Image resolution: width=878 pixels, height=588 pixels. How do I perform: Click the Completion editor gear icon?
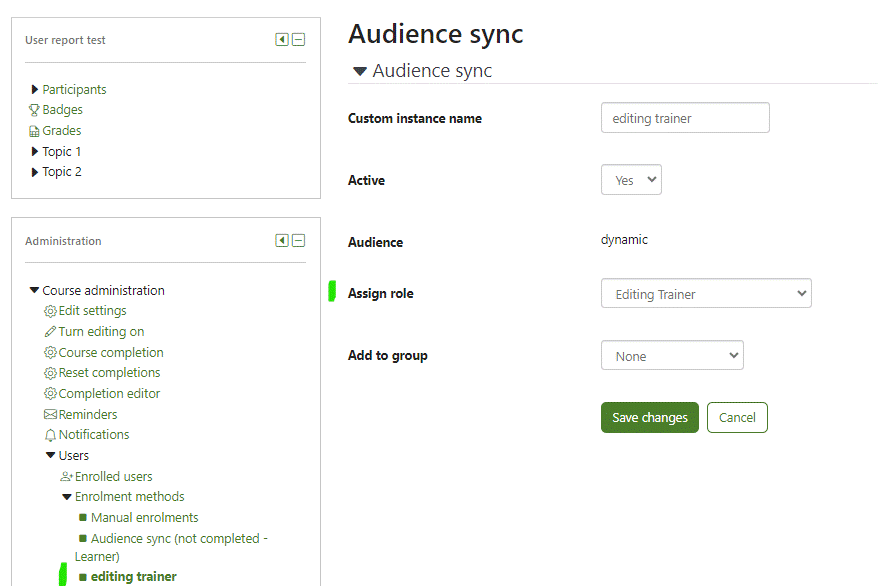[50, 394]
